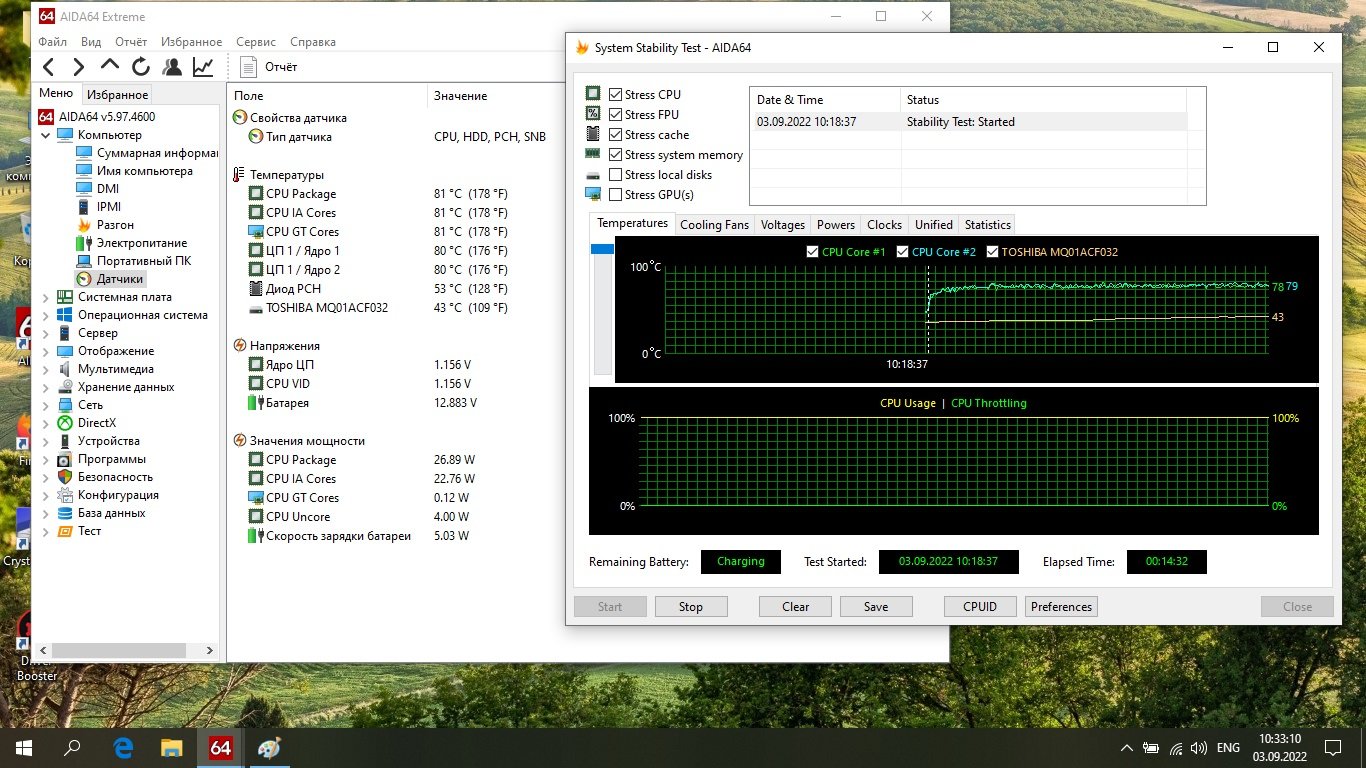
Task: Switch to the Voltages tab
Action: [782, 225]
